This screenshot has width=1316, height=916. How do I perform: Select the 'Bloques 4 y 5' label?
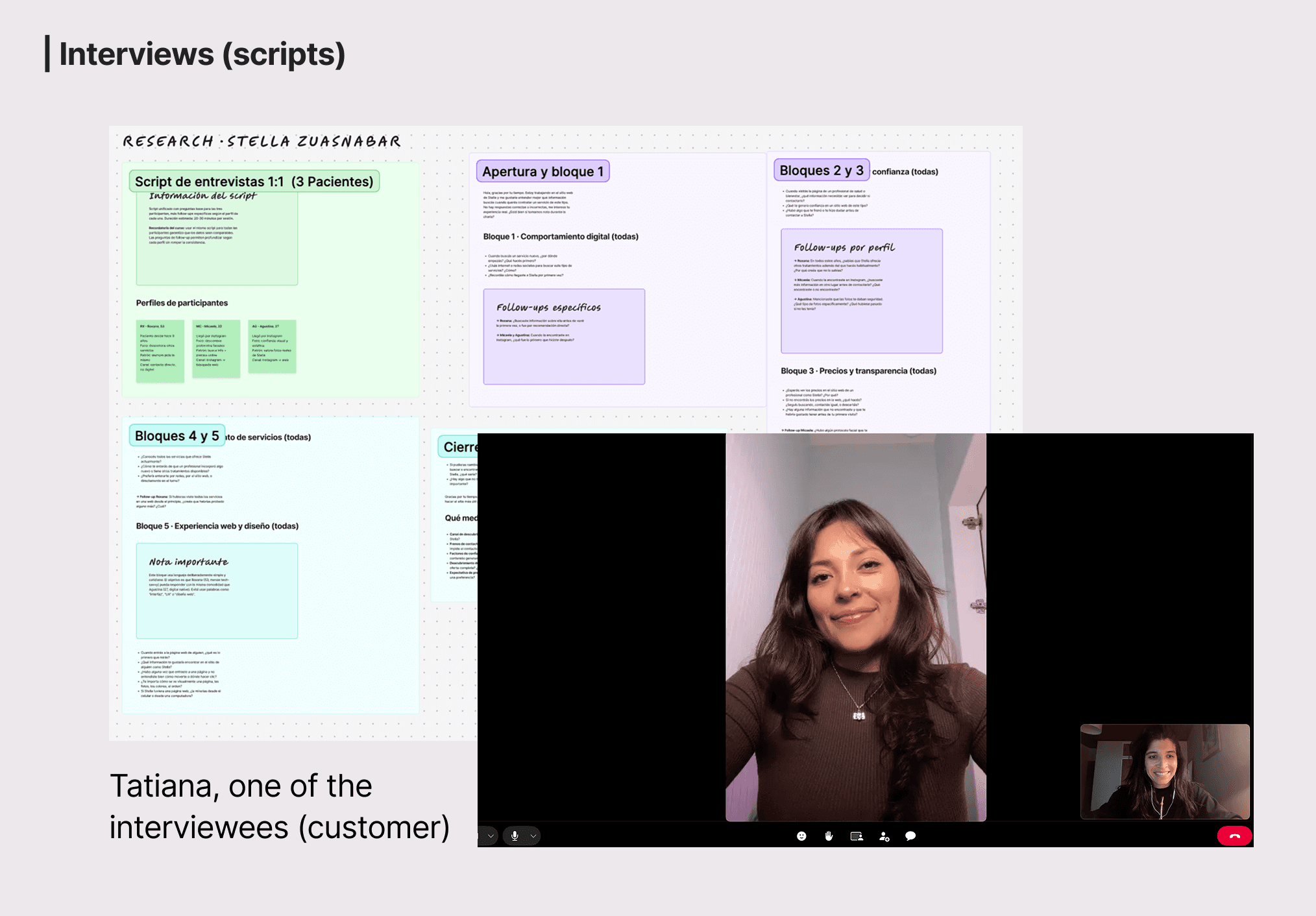click(177, 436)
